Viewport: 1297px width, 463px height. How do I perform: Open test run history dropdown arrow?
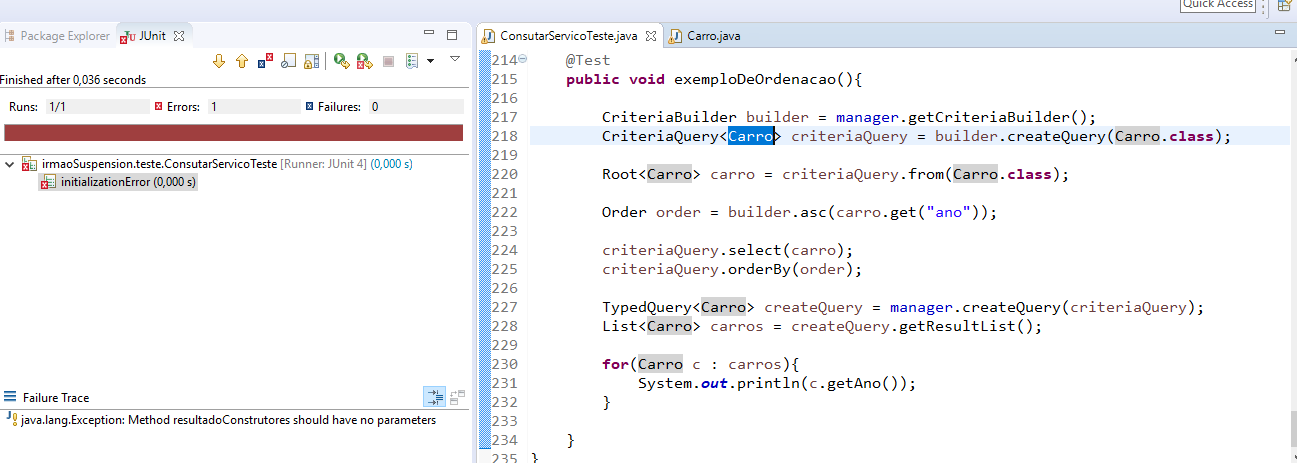point(430,61)
